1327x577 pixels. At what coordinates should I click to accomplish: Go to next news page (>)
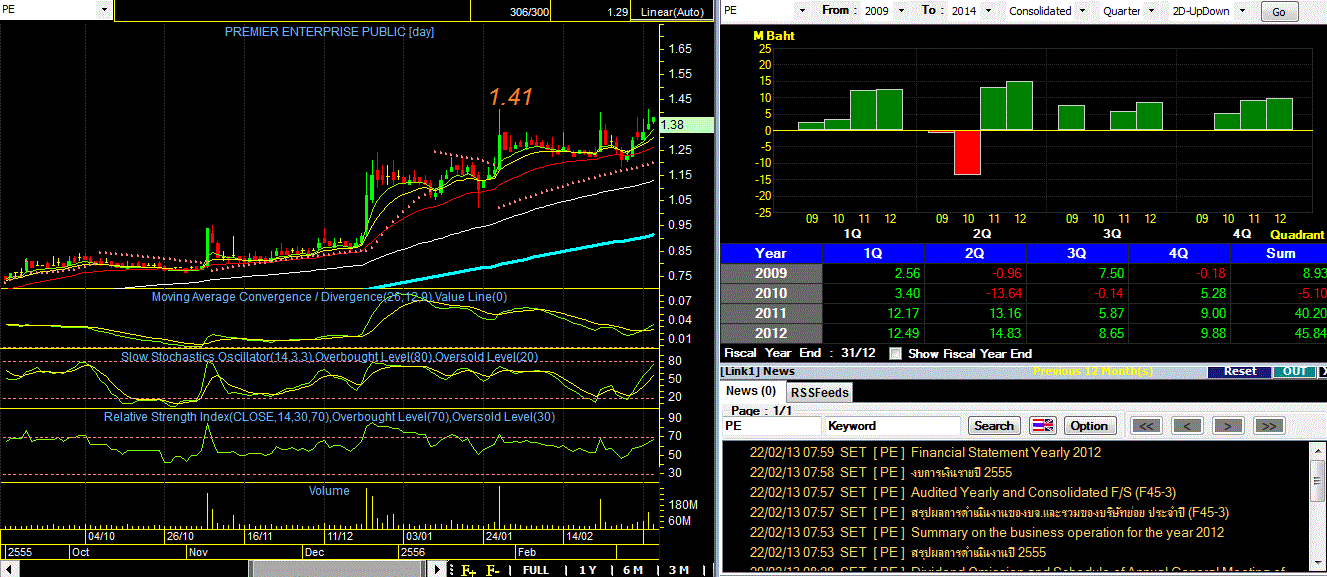click(x=1227, y=425)
